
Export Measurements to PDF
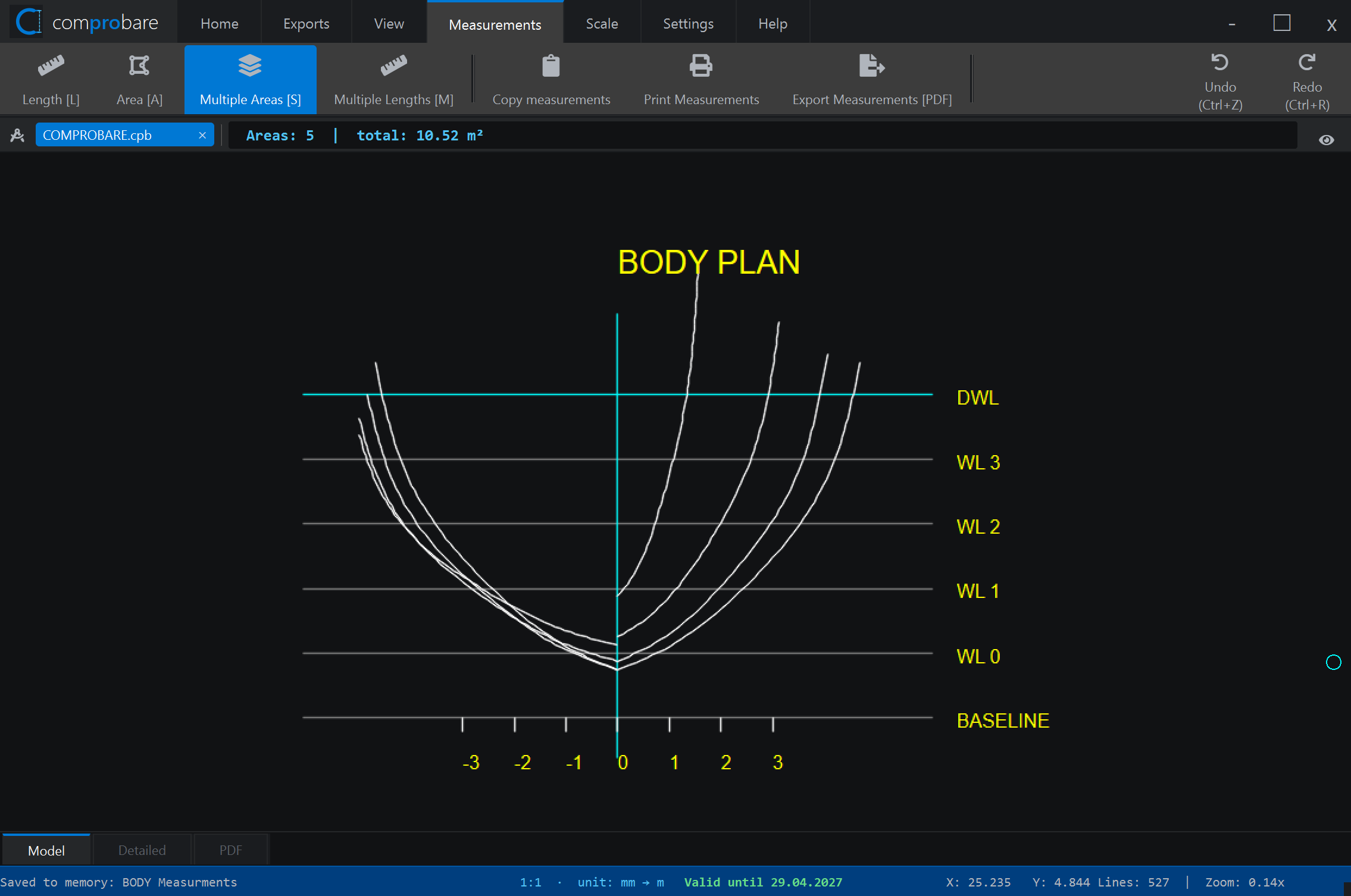click(872, 80)
